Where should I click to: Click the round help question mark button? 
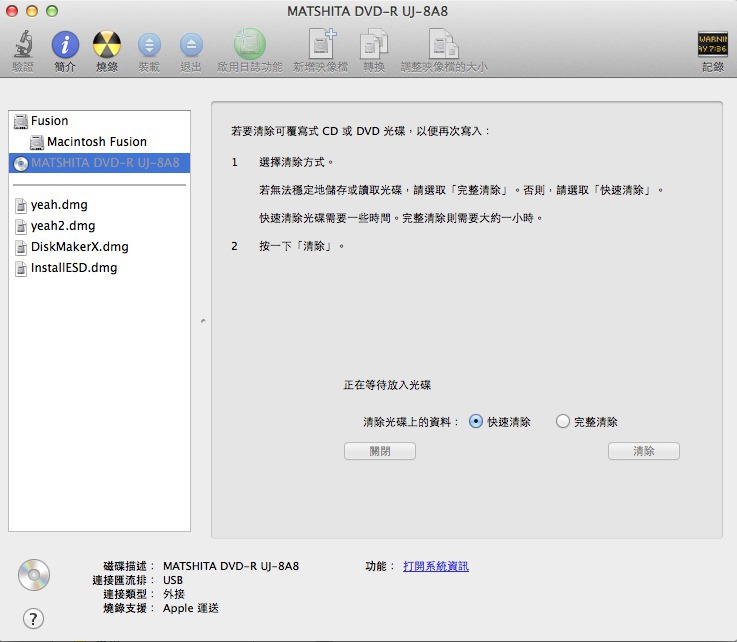33,618
